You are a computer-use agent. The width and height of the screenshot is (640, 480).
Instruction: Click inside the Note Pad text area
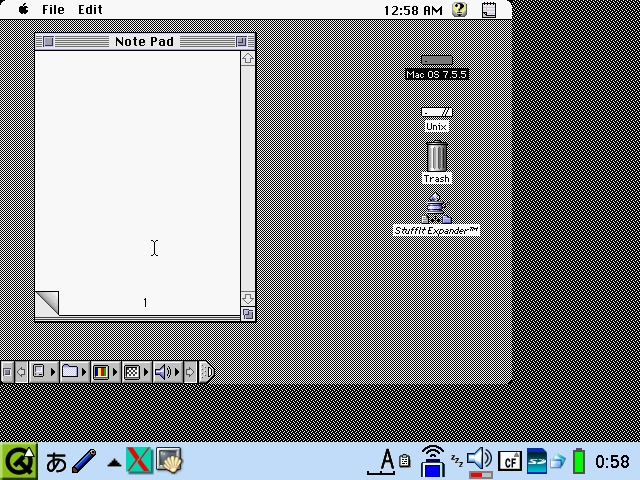pos(137,170)
